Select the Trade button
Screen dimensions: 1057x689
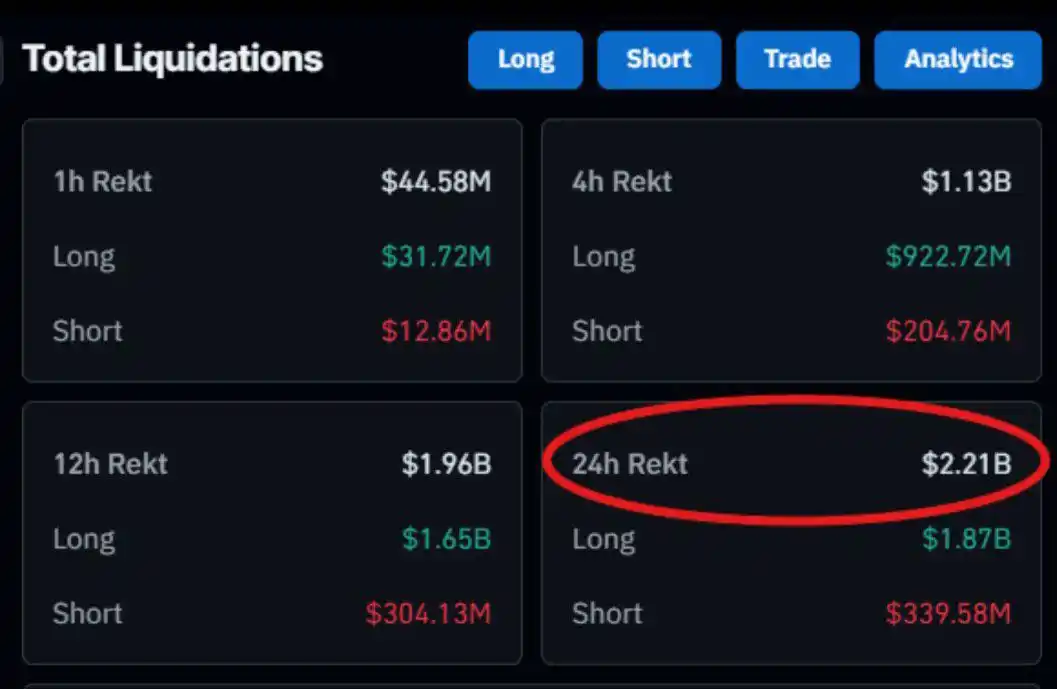[x=797, y=59]
